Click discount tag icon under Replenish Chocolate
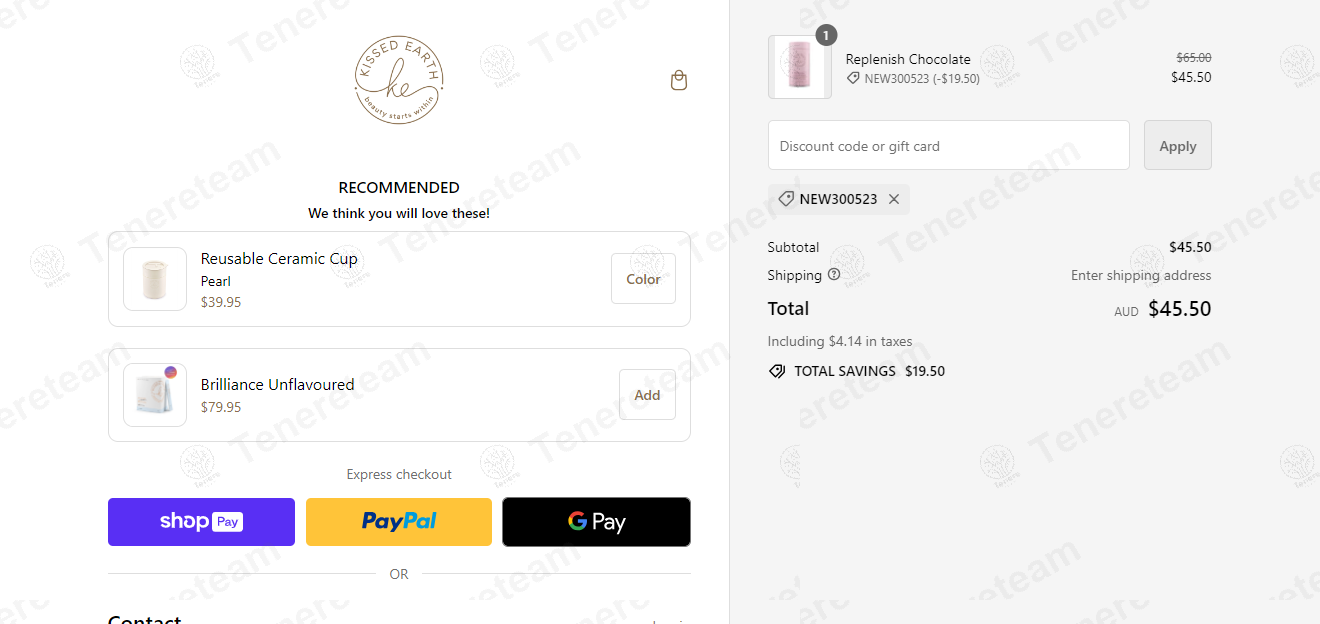 tap(853, 78)
